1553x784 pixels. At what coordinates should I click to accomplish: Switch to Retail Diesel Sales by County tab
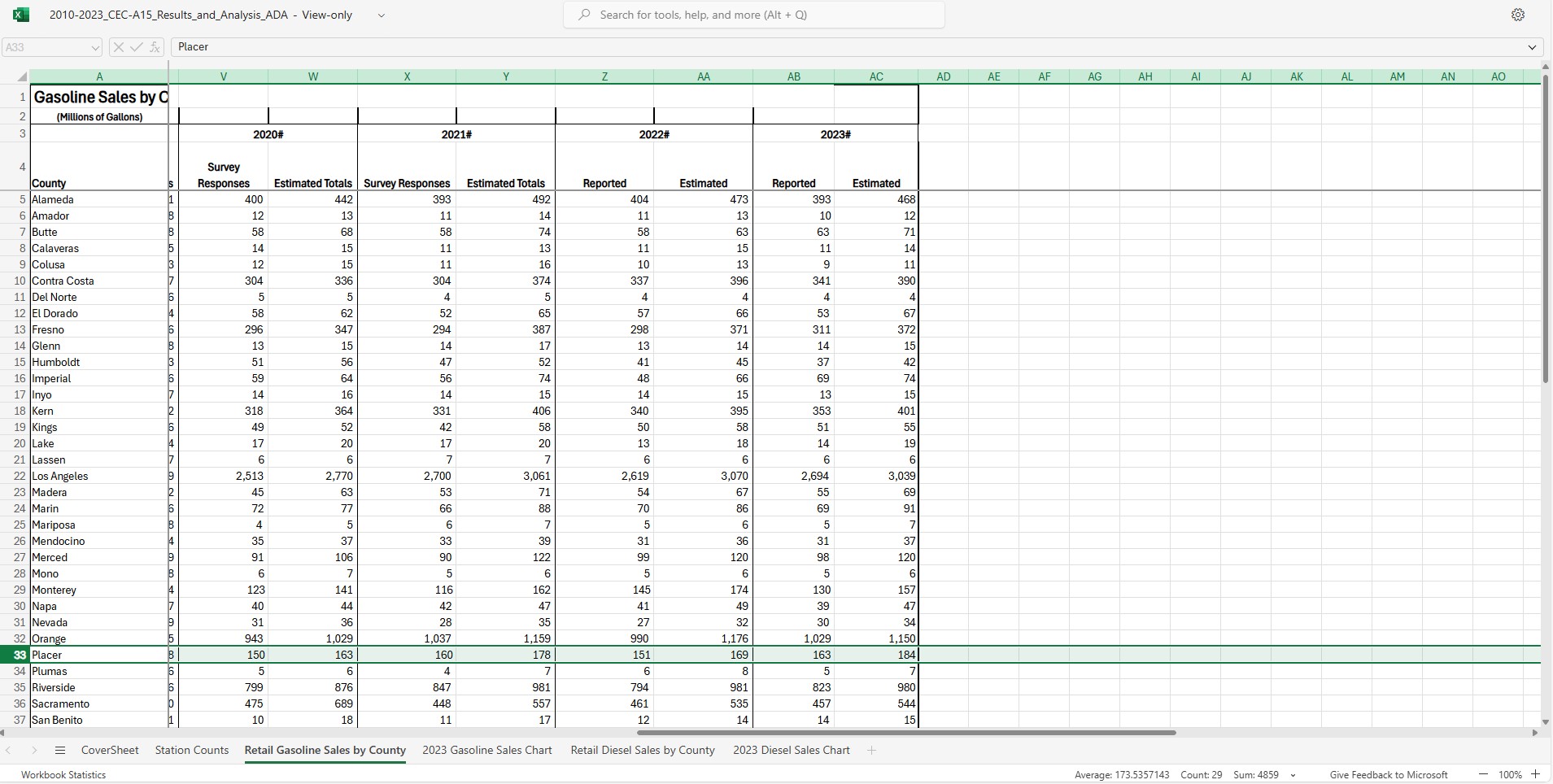(642, 750)
